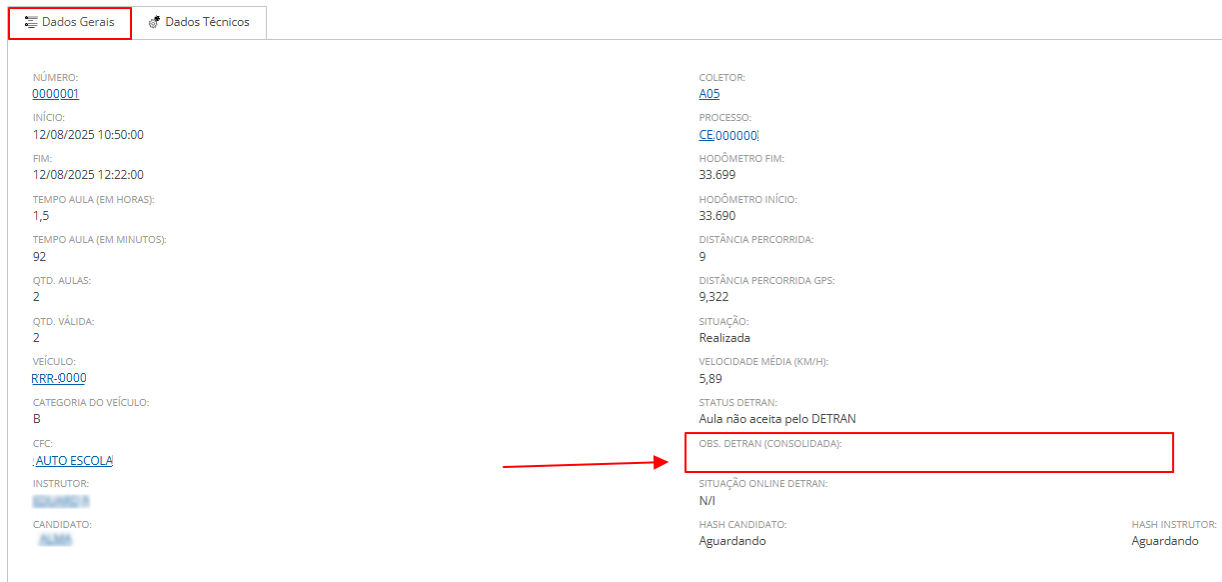Click the blurred instructor name

(62, 500)
